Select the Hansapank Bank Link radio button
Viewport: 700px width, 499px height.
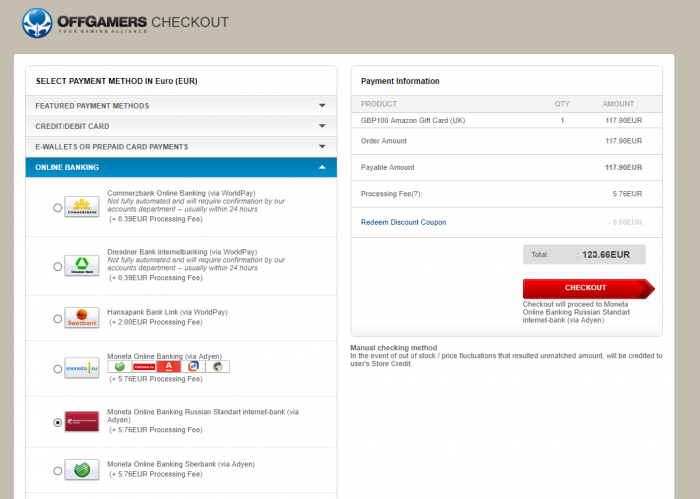click(x=57, y=319)
